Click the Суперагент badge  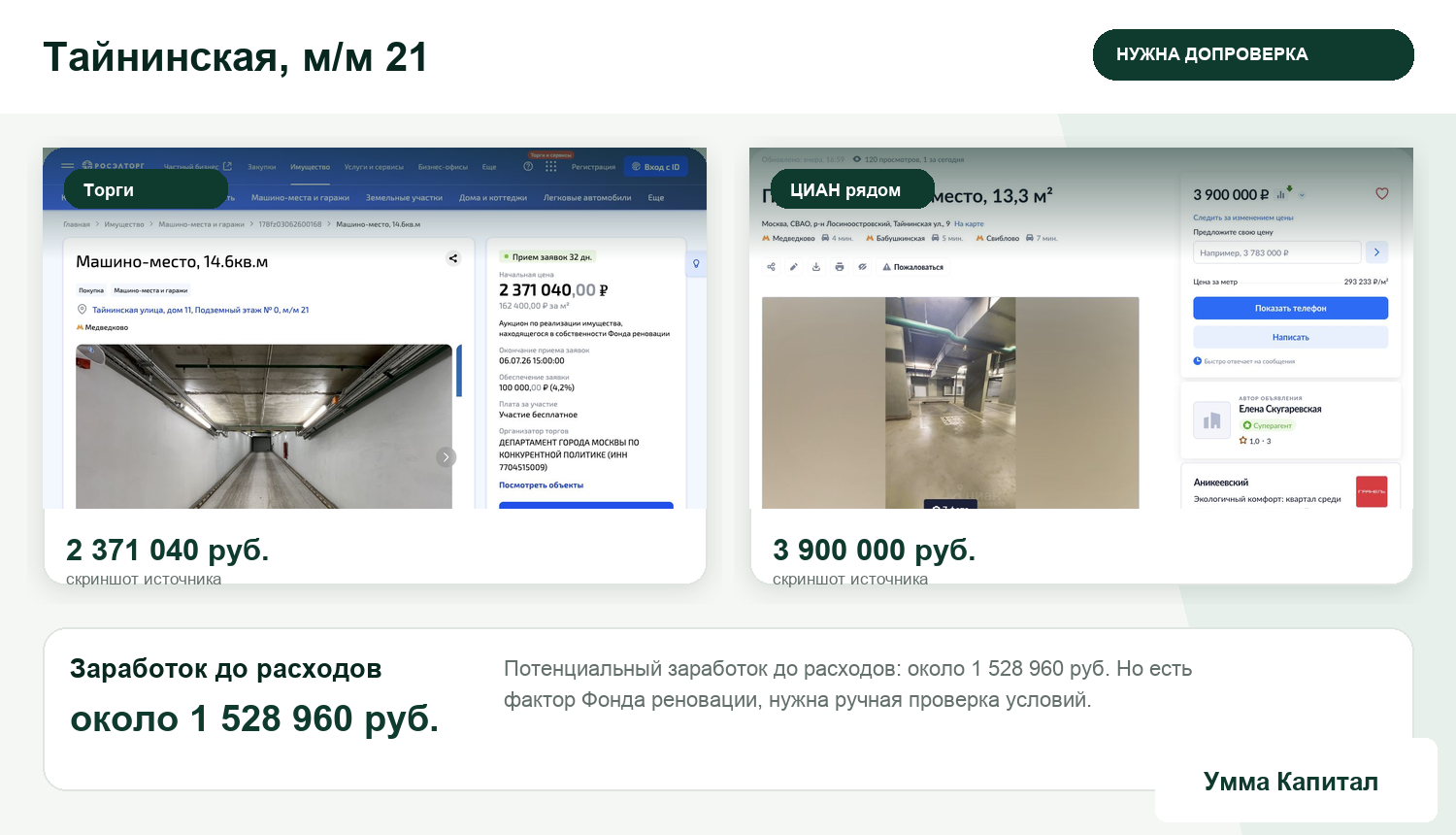point(1268,425)
